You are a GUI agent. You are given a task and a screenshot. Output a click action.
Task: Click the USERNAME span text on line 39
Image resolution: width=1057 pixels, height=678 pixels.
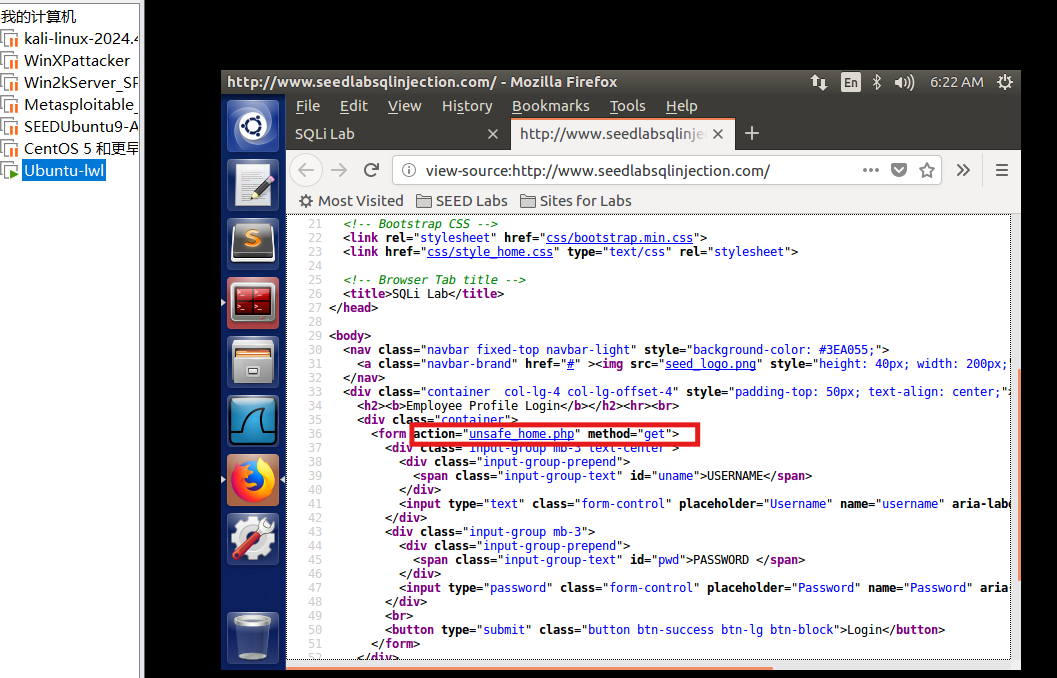coord(735,475)
